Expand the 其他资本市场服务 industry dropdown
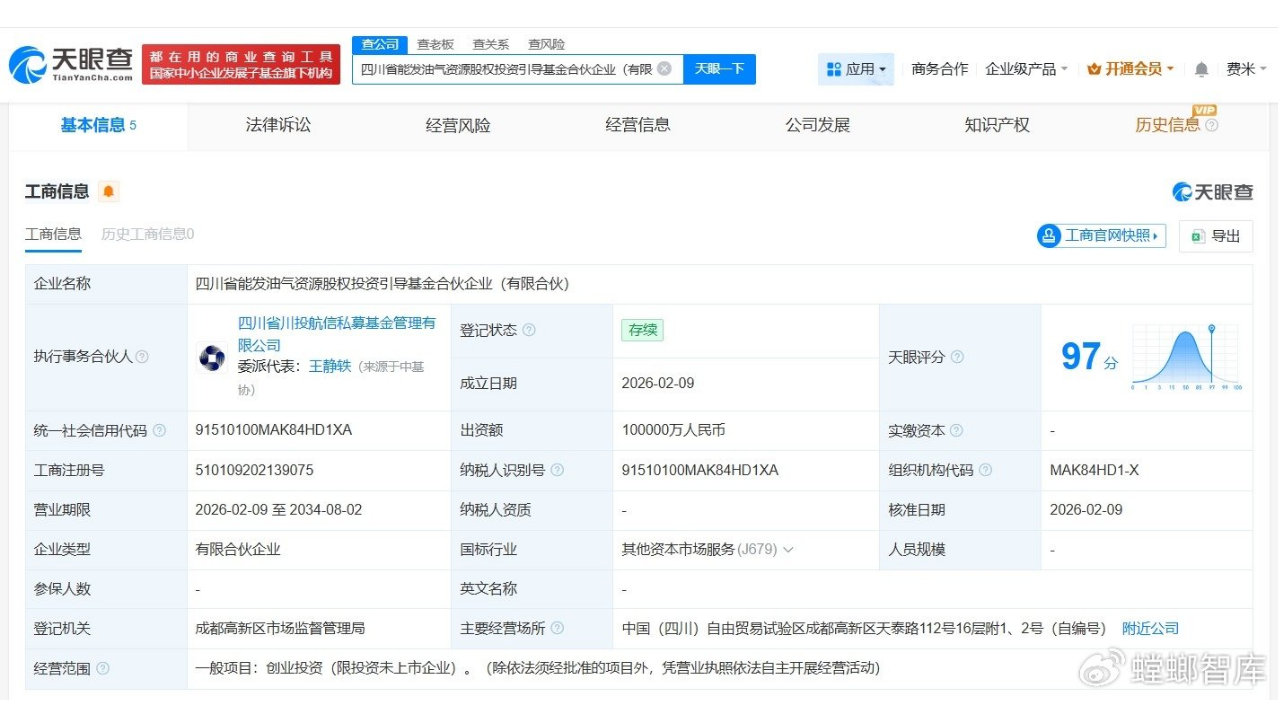Screen dimensions: 1280x719 click(789, 549)
